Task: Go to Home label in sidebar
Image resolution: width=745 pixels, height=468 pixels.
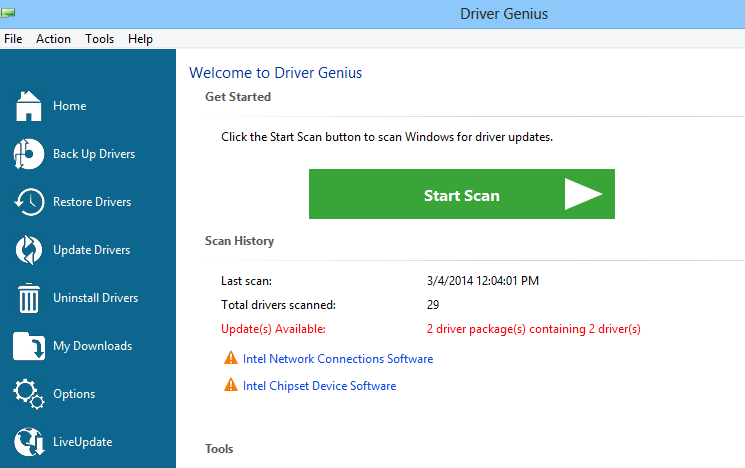Action: [x=70, y=106]
